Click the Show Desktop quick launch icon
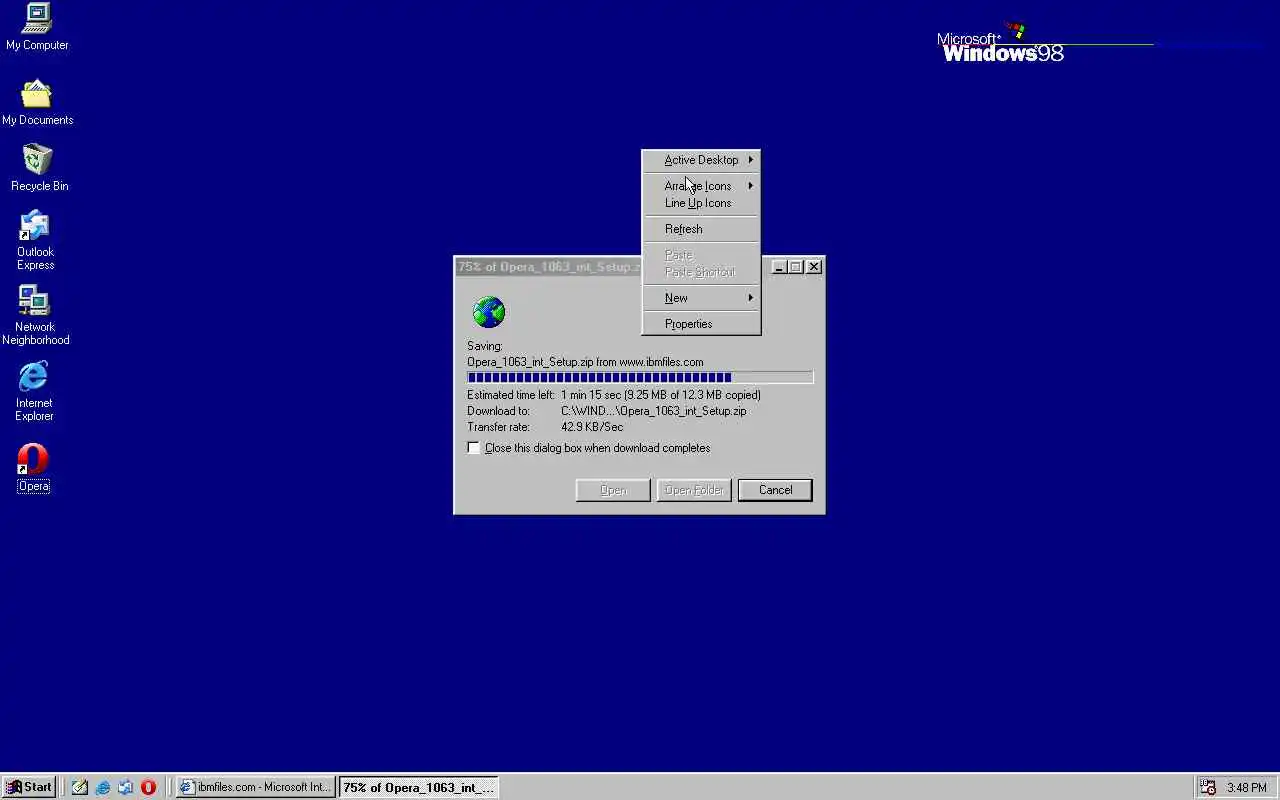Screen dimensions: 1280x800 (x=79, y=787)
